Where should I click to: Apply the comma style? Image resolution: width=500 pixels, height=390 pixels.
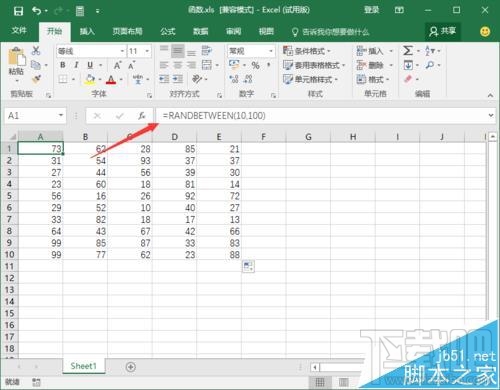tap(268, 65)
